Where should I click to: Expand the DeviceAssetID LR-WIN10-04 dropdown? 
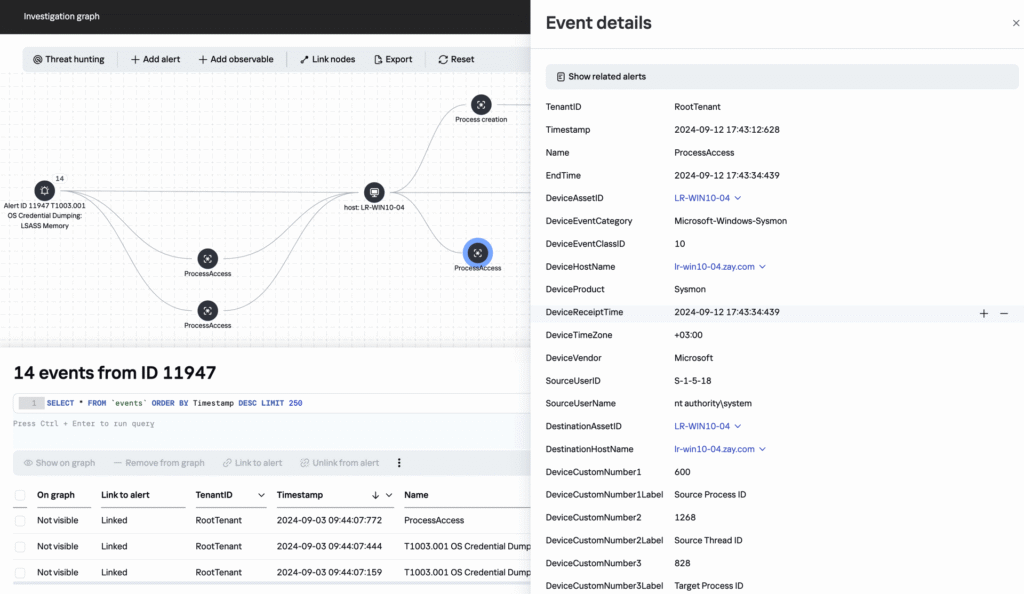coord(738,198)
